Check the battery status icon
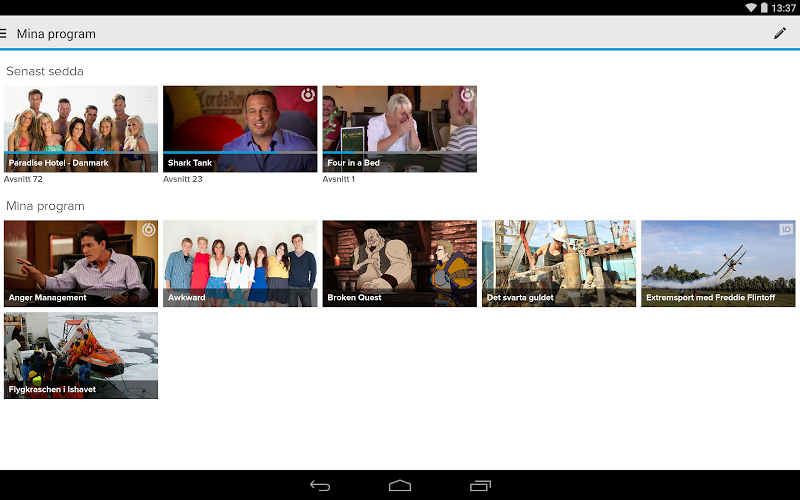Image resolution: width=800 pixels, height=500 pixels. pyautogui.click(x=764, y=8)
